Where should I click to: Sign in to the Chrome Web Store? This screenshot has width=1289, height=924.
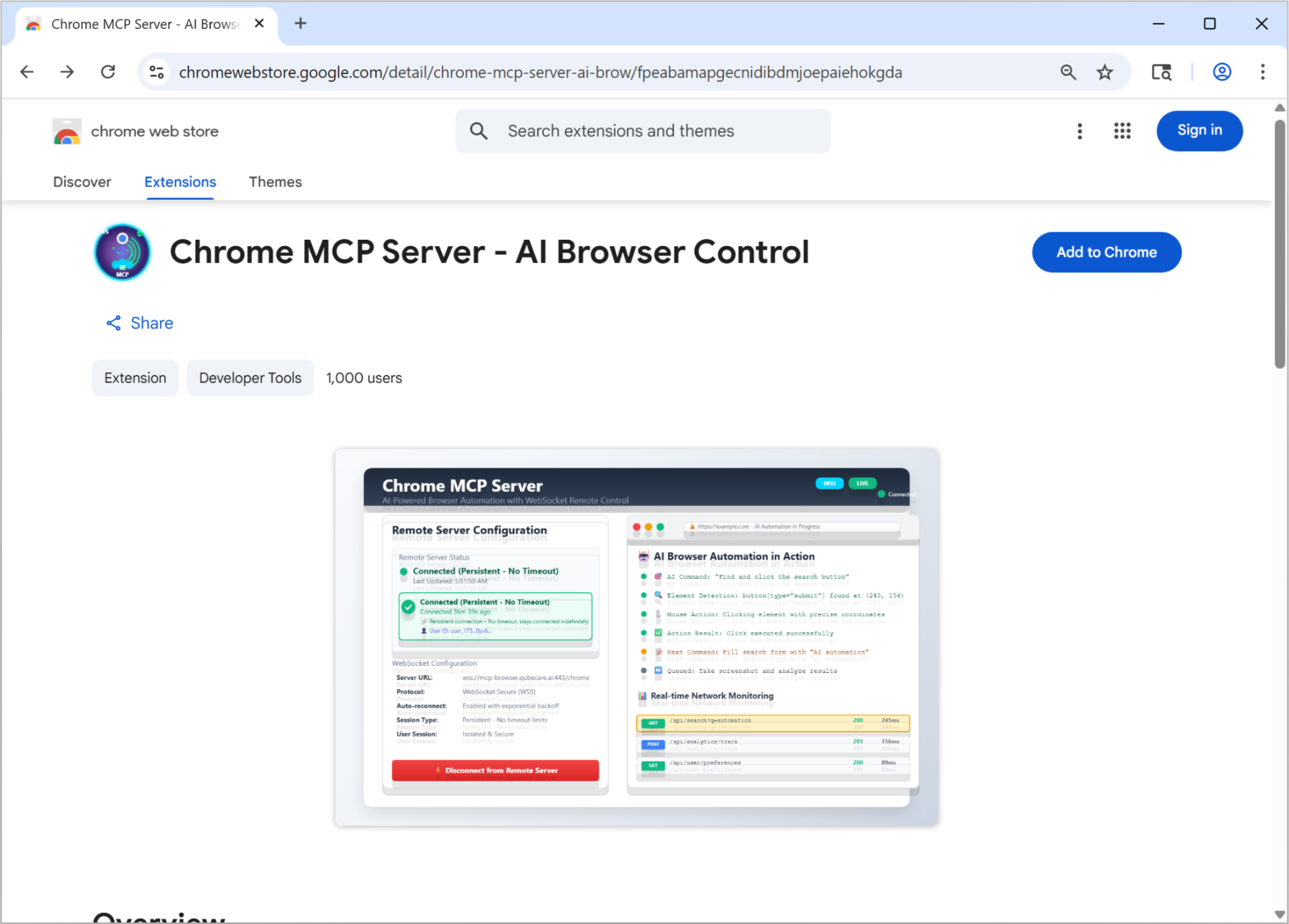(1199, 131)
